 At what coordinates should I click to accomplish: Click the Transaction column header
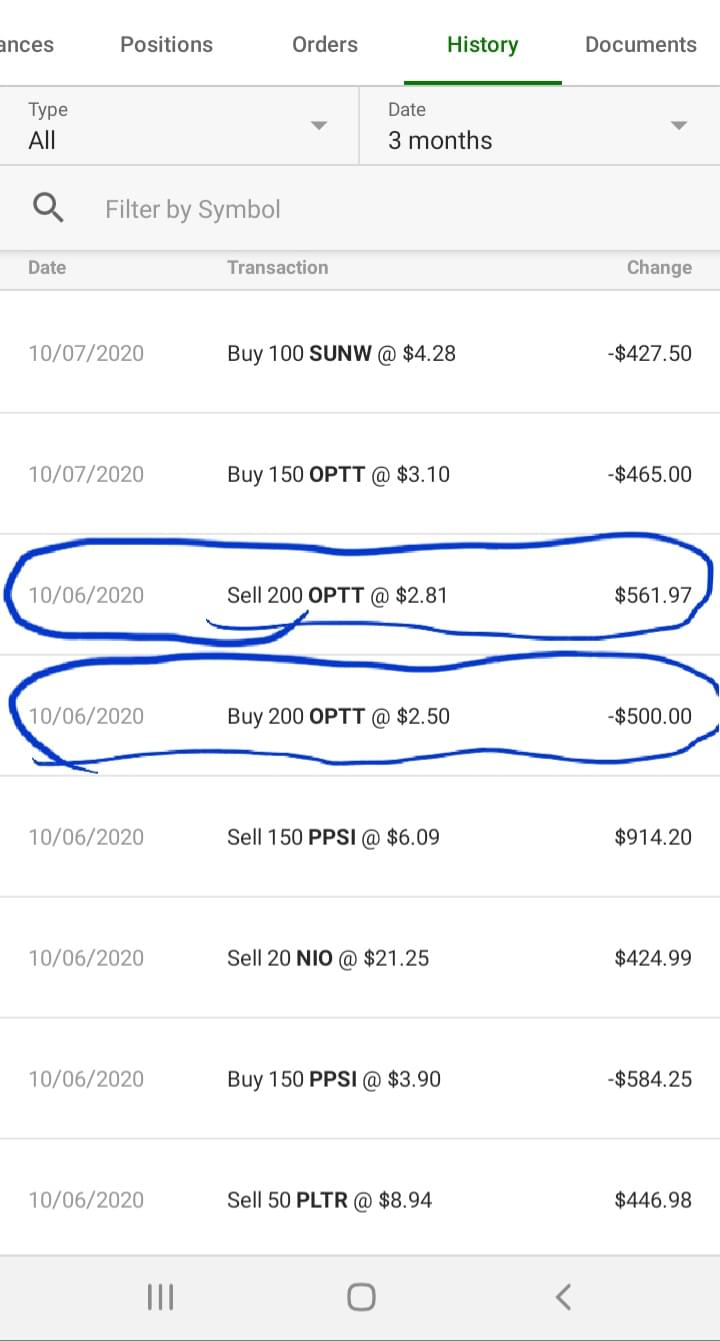tap(277, 267)
